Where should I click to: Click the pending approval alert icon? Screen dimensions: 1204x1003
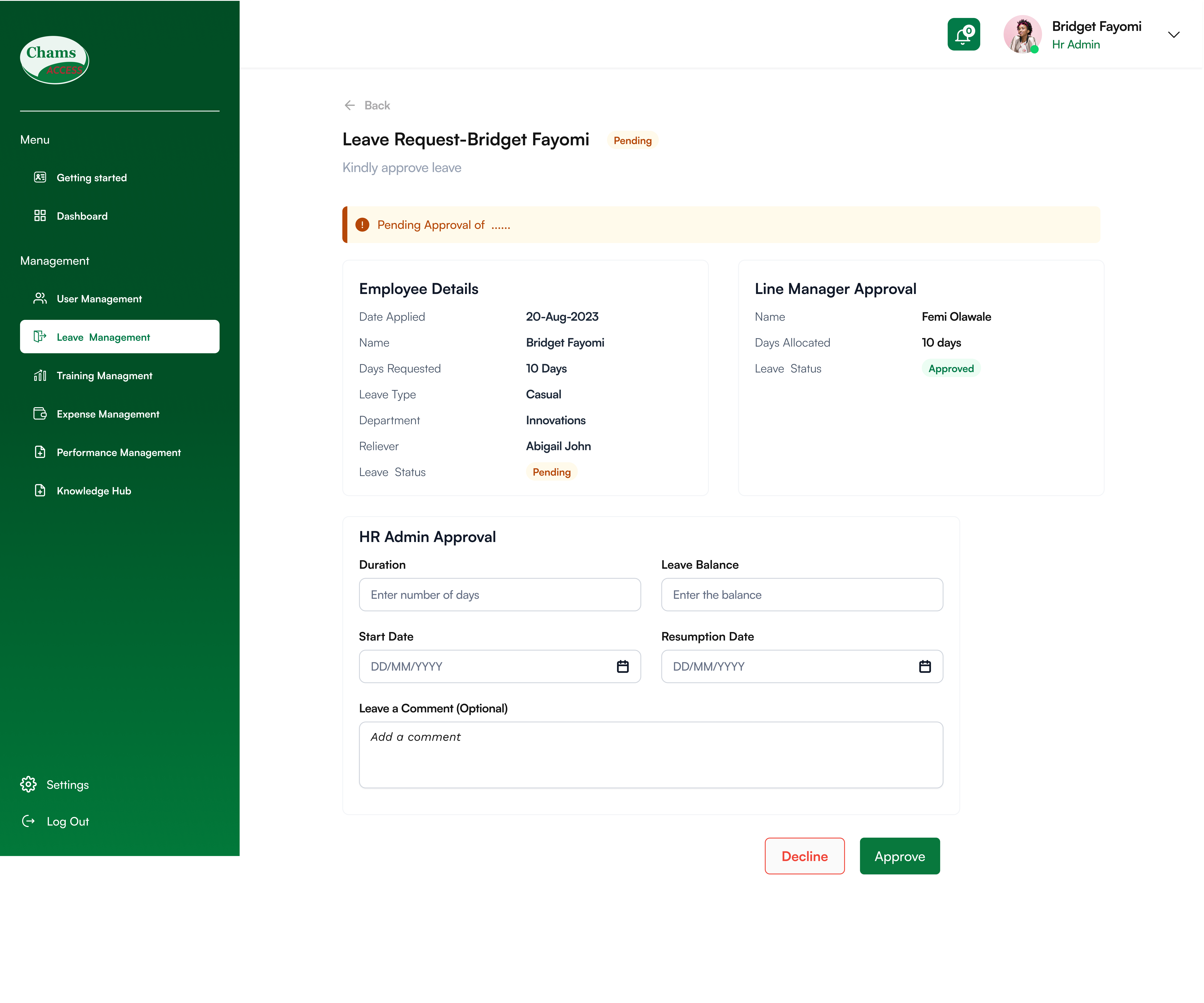click(x=362, y=225)
